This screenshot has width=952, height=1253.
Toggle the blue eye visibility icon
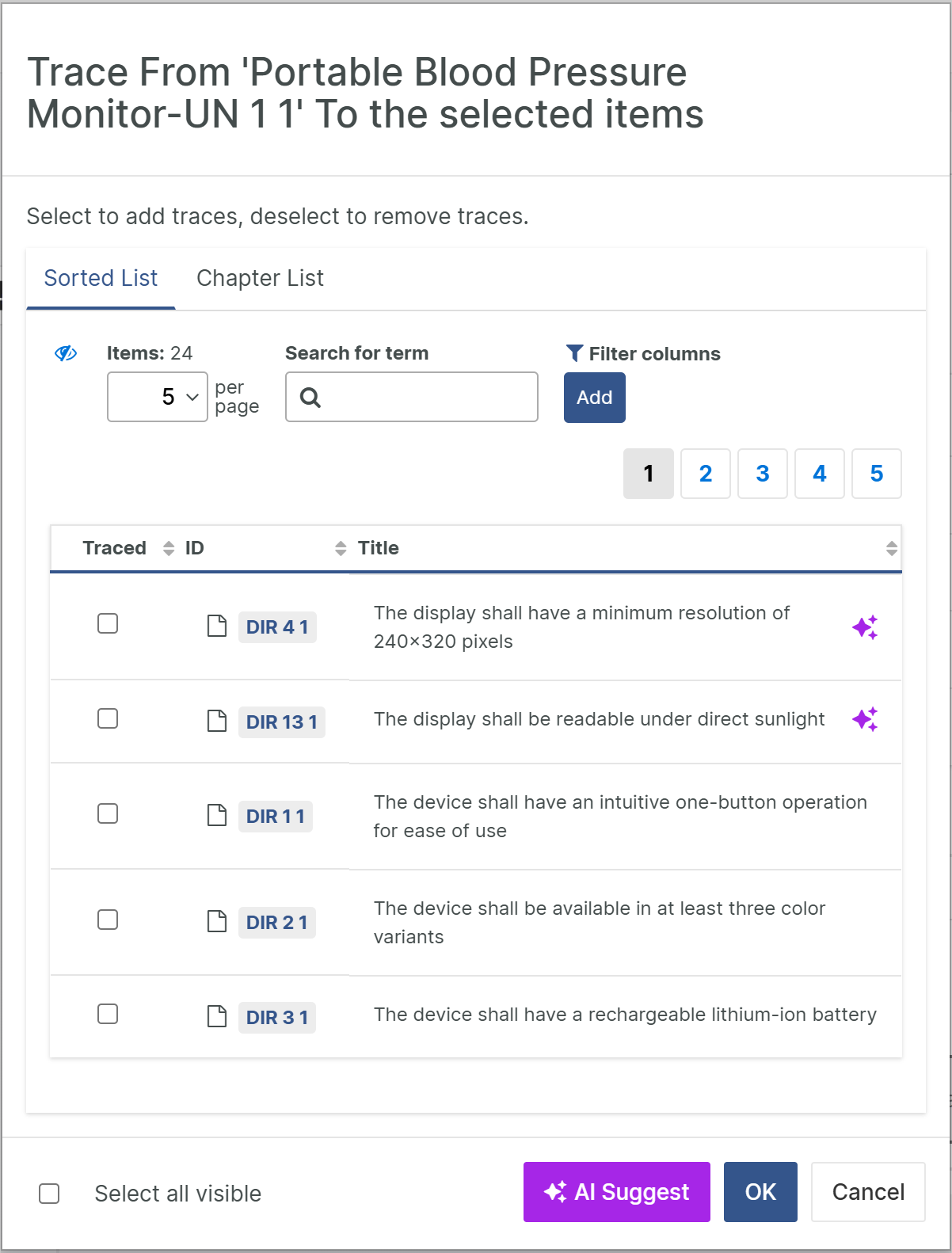click(x=66, y=353)
